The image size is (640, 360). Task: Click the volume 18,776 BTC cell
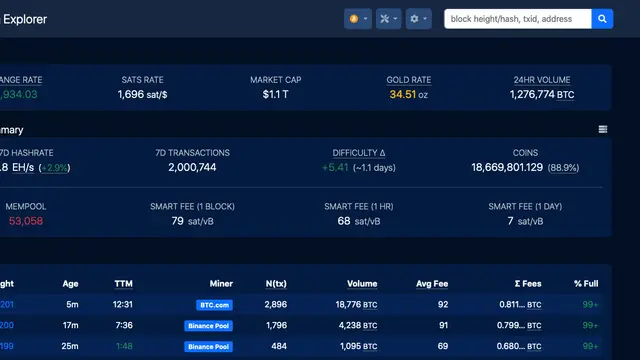(x=356, y=304)
